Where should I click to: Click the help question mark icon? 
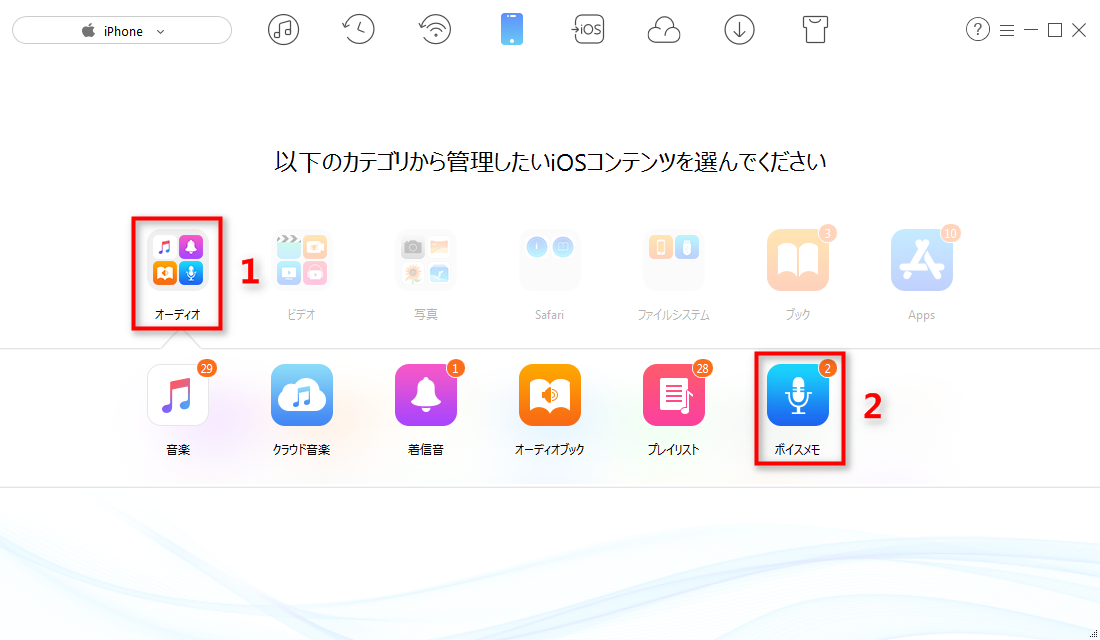pos(978,30)
